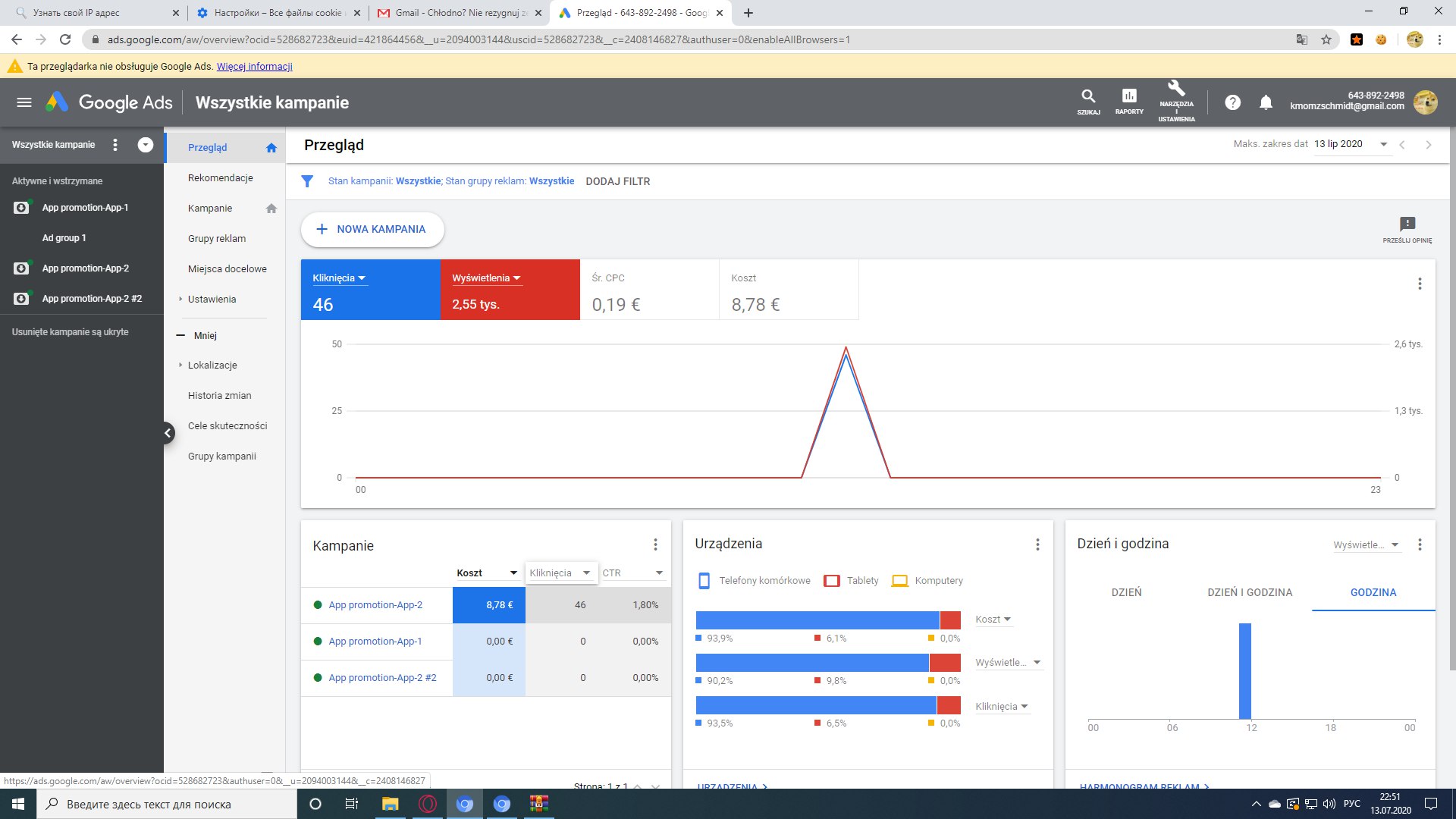Open App promotion-App-2 #2 link in Kampanie table
1456x819 pixels.
382,678
